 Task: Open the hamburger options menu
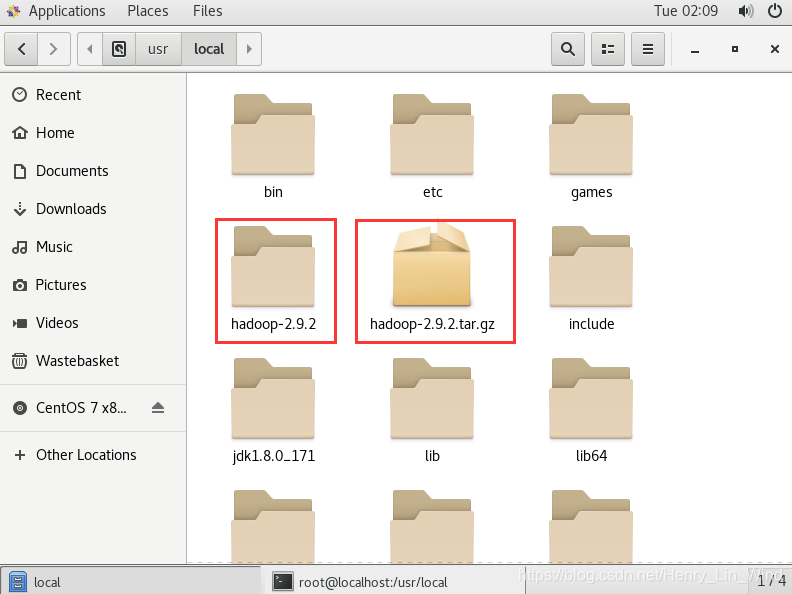[x=648, y=49]
